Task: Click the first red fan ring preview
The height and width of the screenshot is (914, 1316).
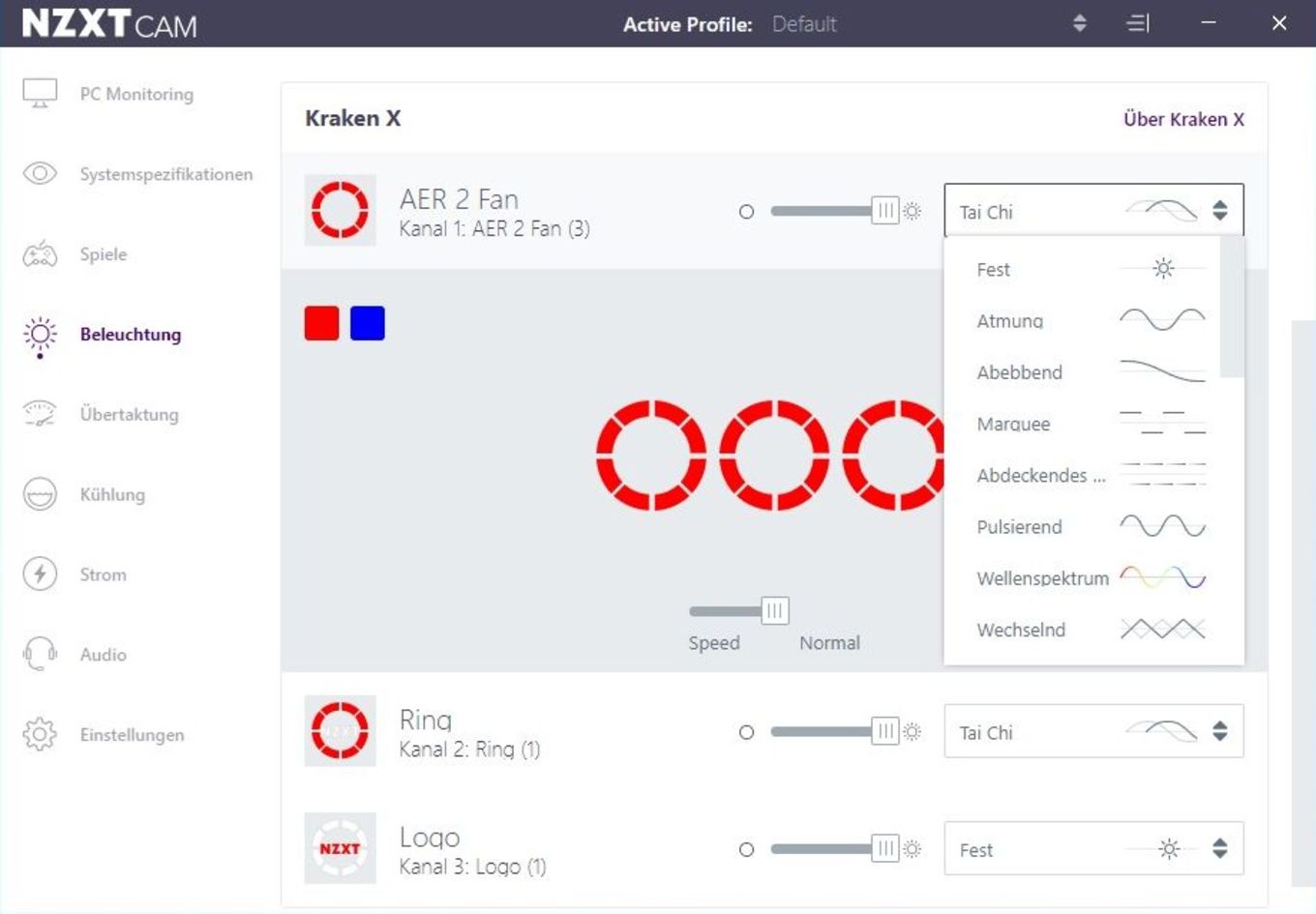Action: pos(651,455)
